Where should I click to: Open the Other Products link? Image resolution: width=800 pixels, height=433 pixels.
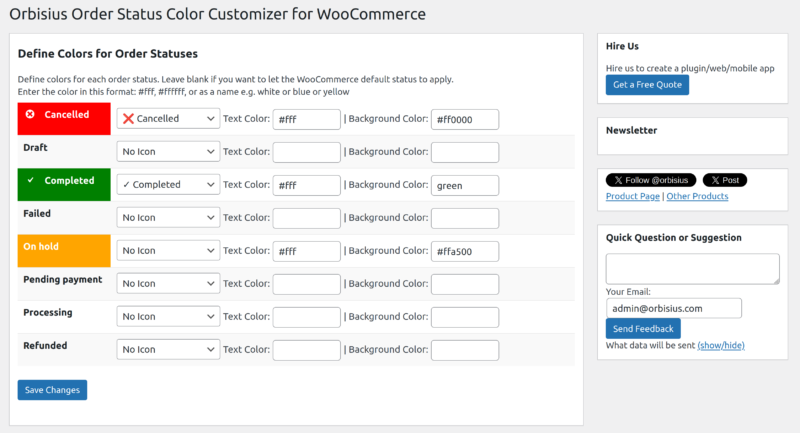[697, 196]
